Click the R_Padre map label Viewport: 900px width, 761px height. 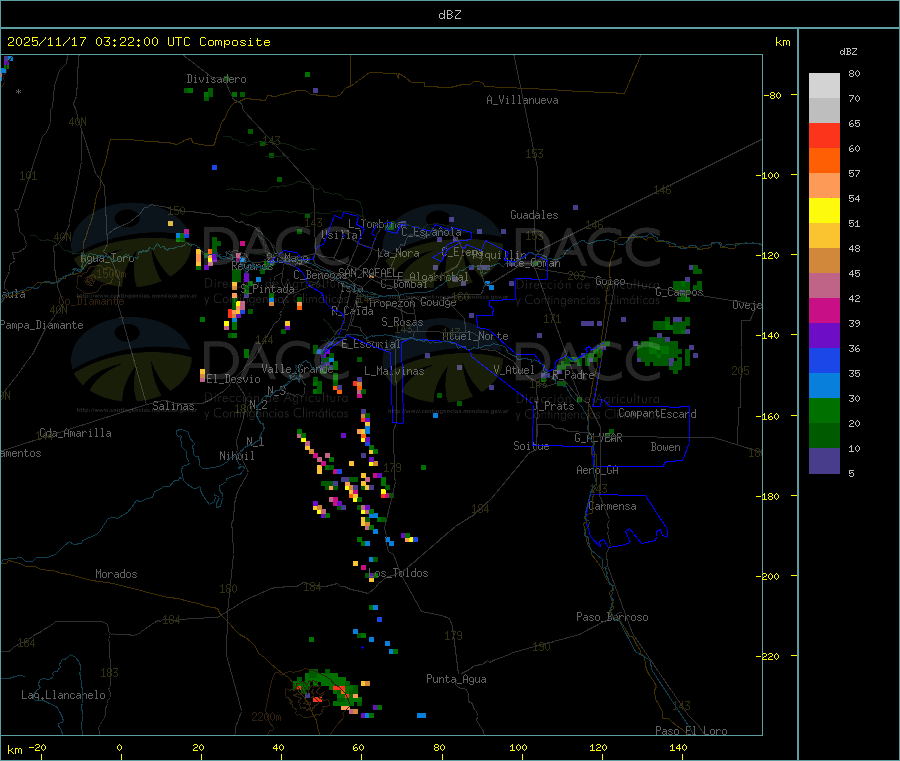[x=573, y=375]
